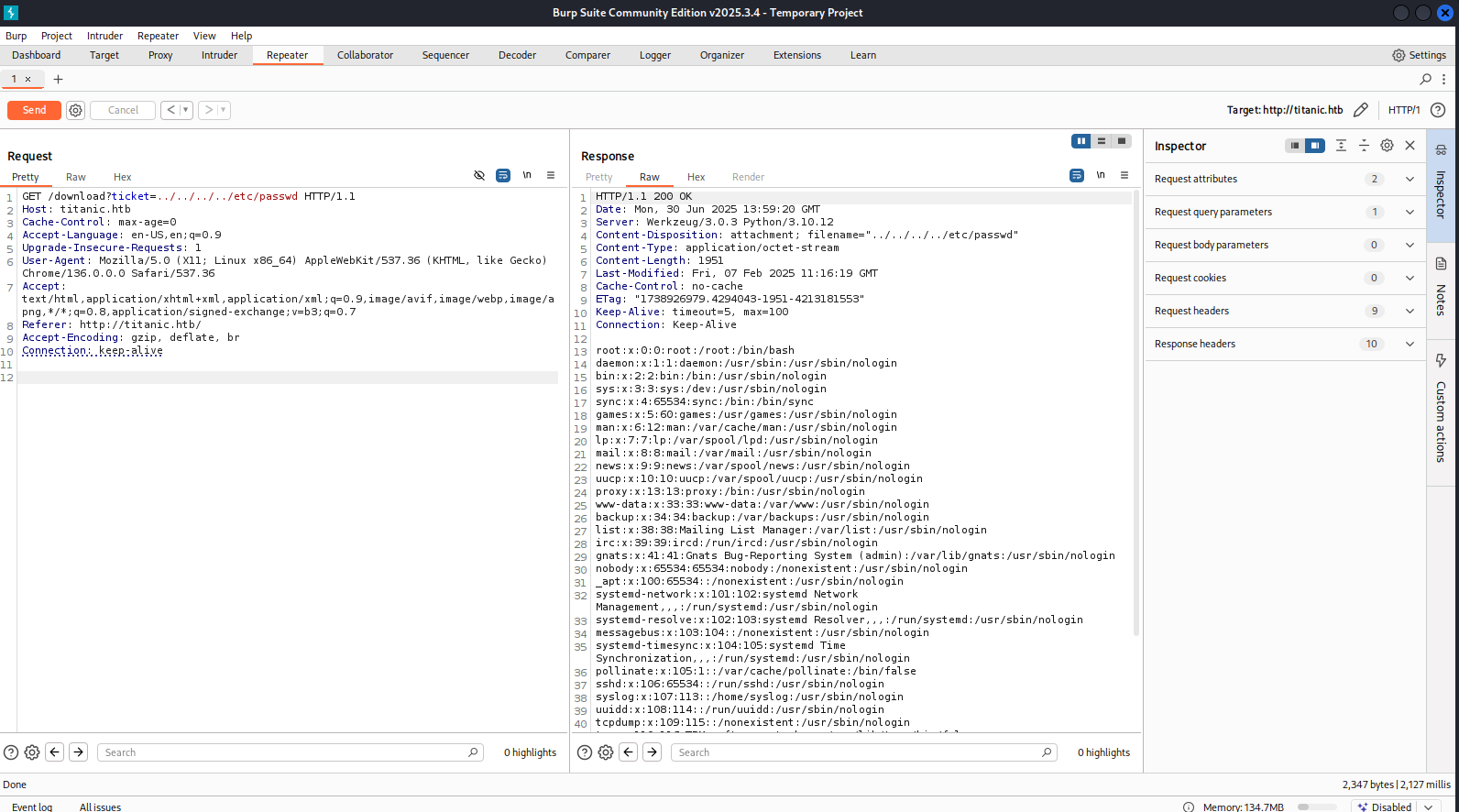Viewport: 1459px width, 812px height.
Task: Open the Repeater search magnifier icon
Action: pyautogui.click(x=1426, y=79)
